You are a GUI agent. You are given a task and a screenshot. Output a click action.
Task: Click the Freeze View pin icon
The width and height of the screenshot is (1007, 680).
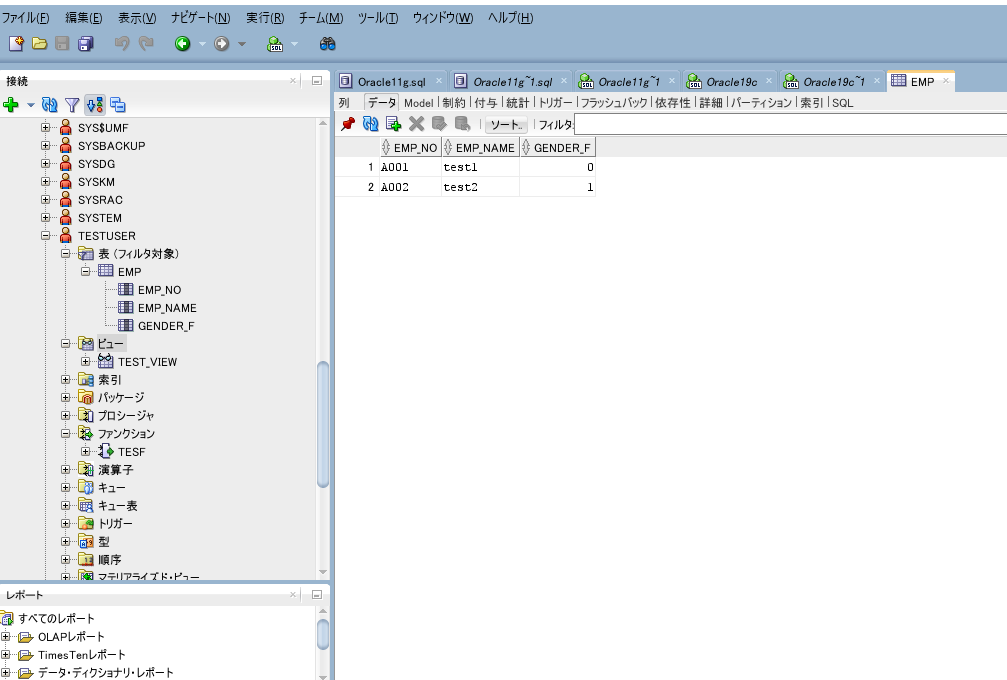[348, 124]
